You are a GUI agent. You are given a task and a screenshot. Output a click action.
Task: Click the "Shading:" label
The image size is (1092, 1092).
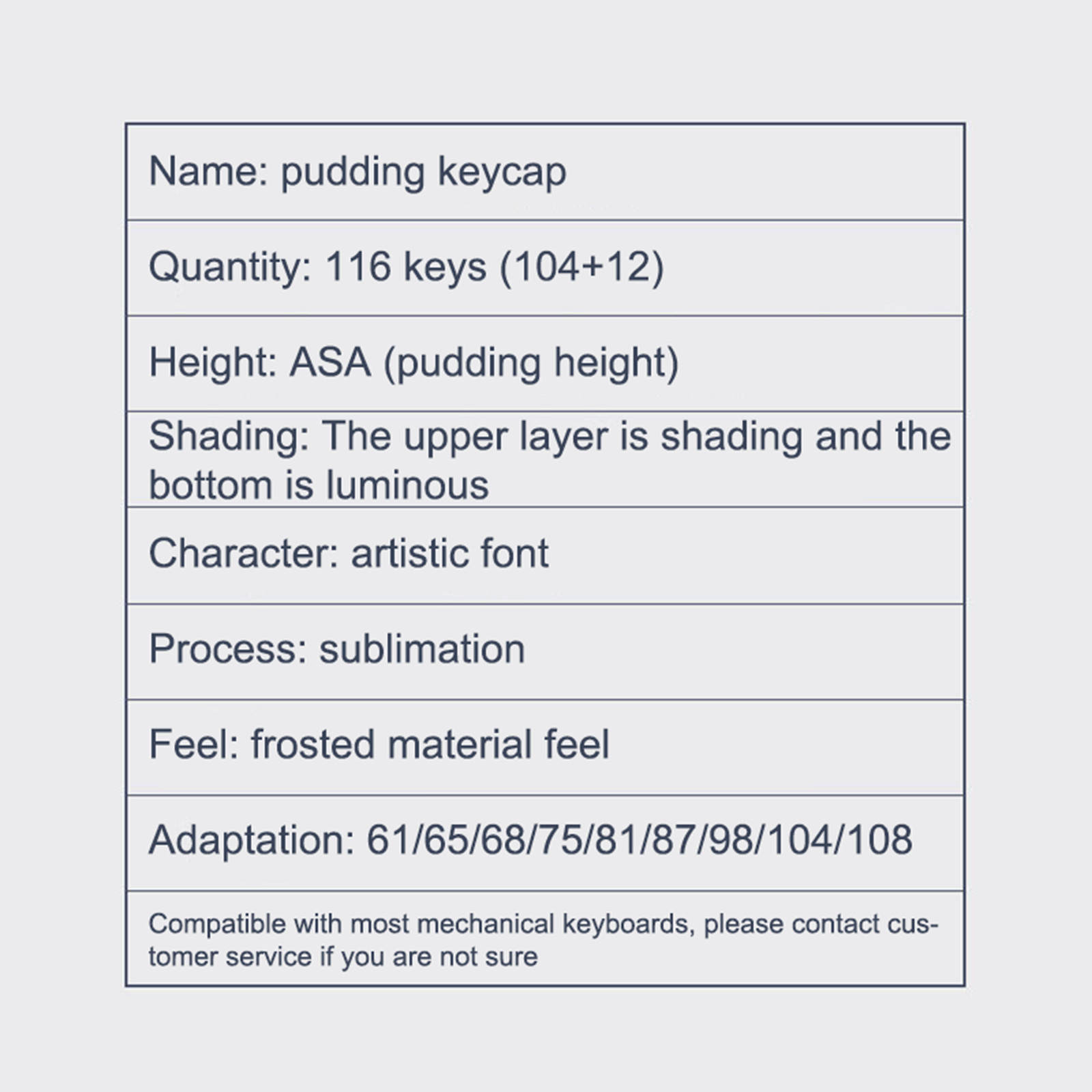[229, 436]
